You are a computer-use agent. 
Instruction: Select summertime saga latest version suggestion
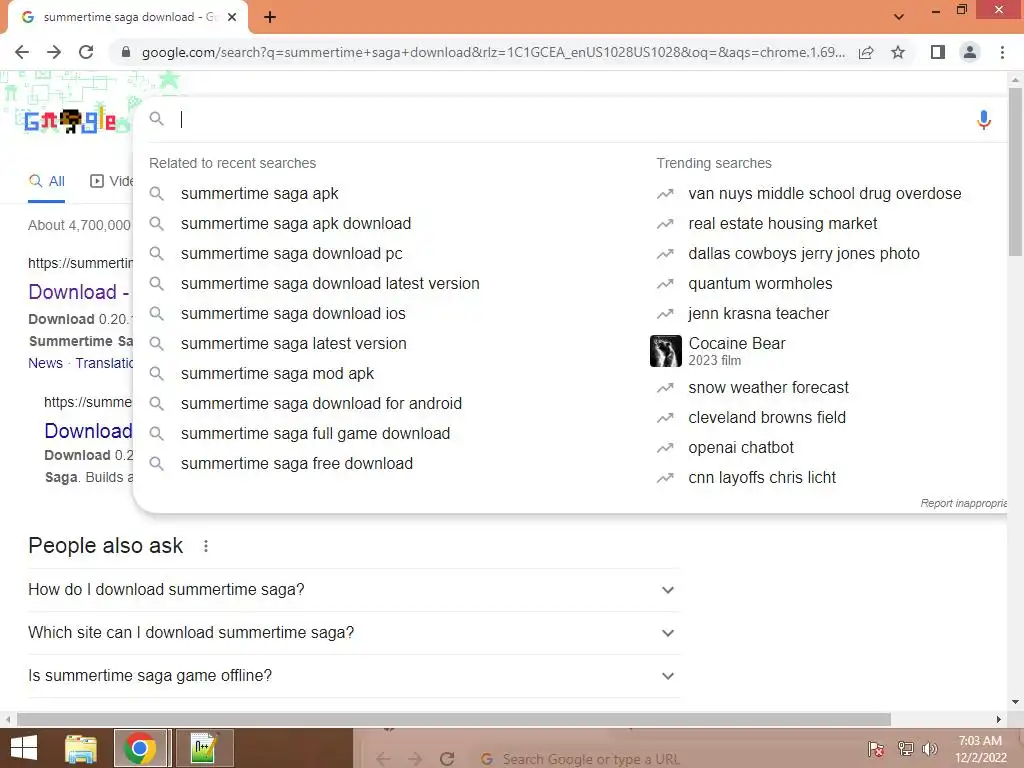pos(293,344)
